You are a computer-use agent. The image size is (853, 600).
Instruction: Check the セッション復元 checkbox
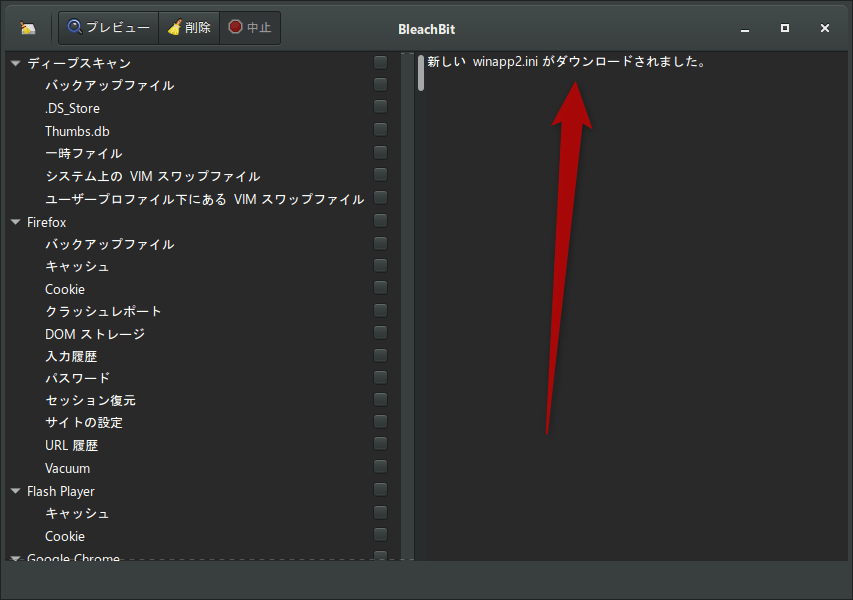[381, 400]
